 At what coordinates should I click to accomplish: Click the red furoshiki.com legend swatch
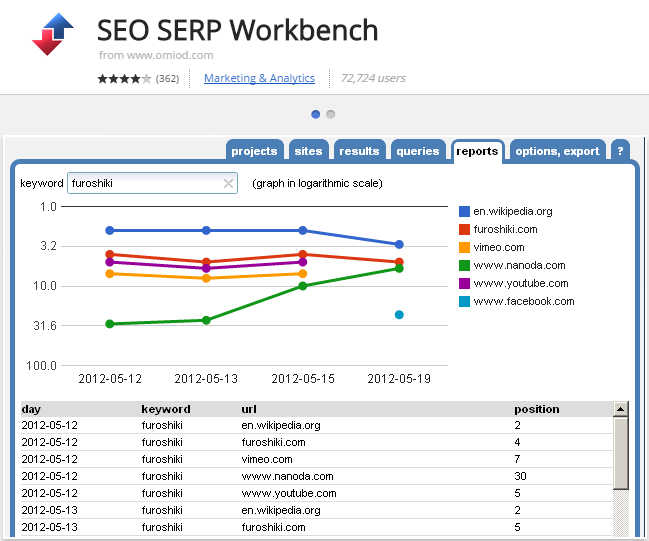tap(464, 229)
